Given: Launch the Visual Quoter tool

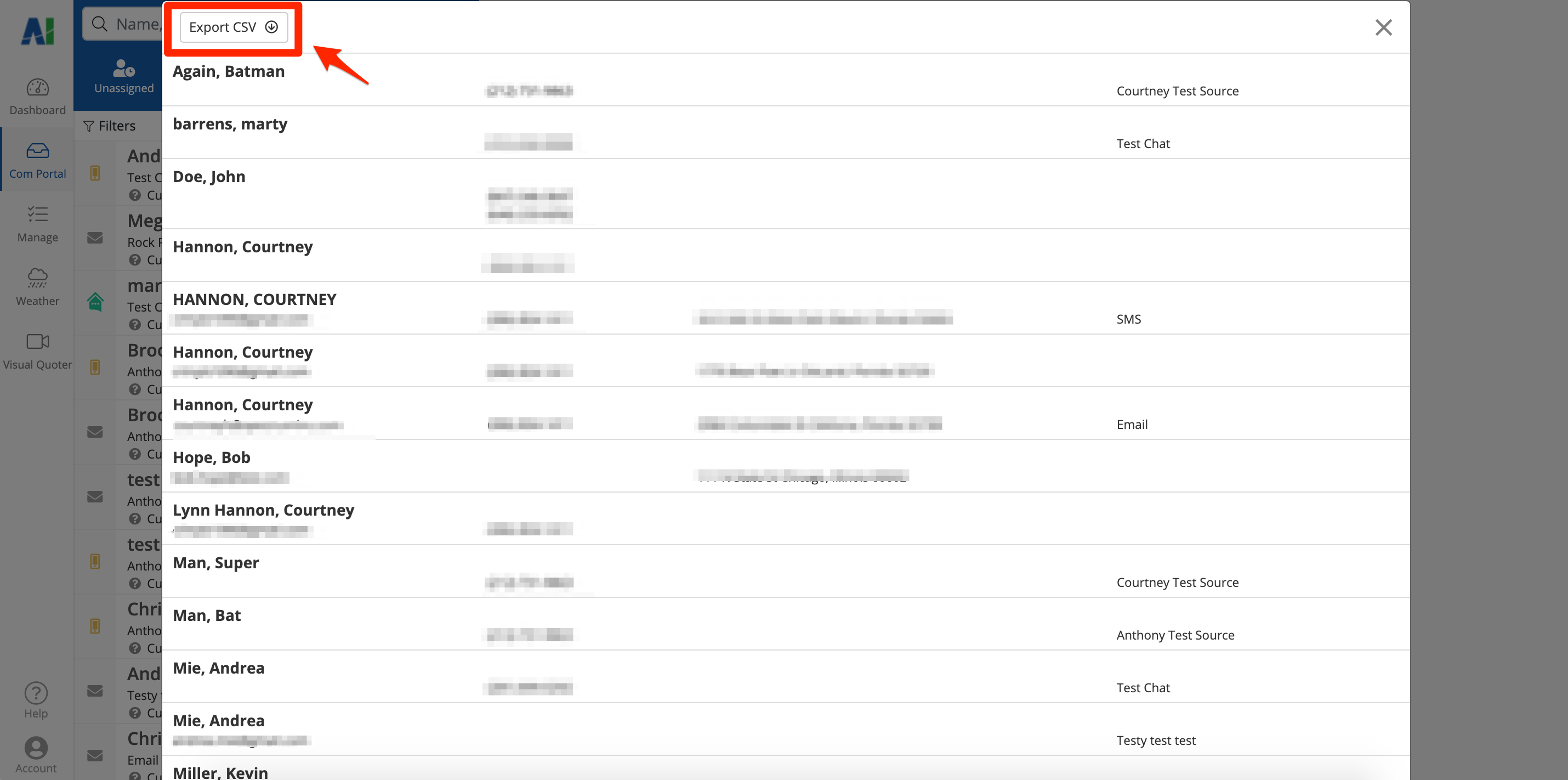Looking at the screenshot, I should (x=37, y=352).
